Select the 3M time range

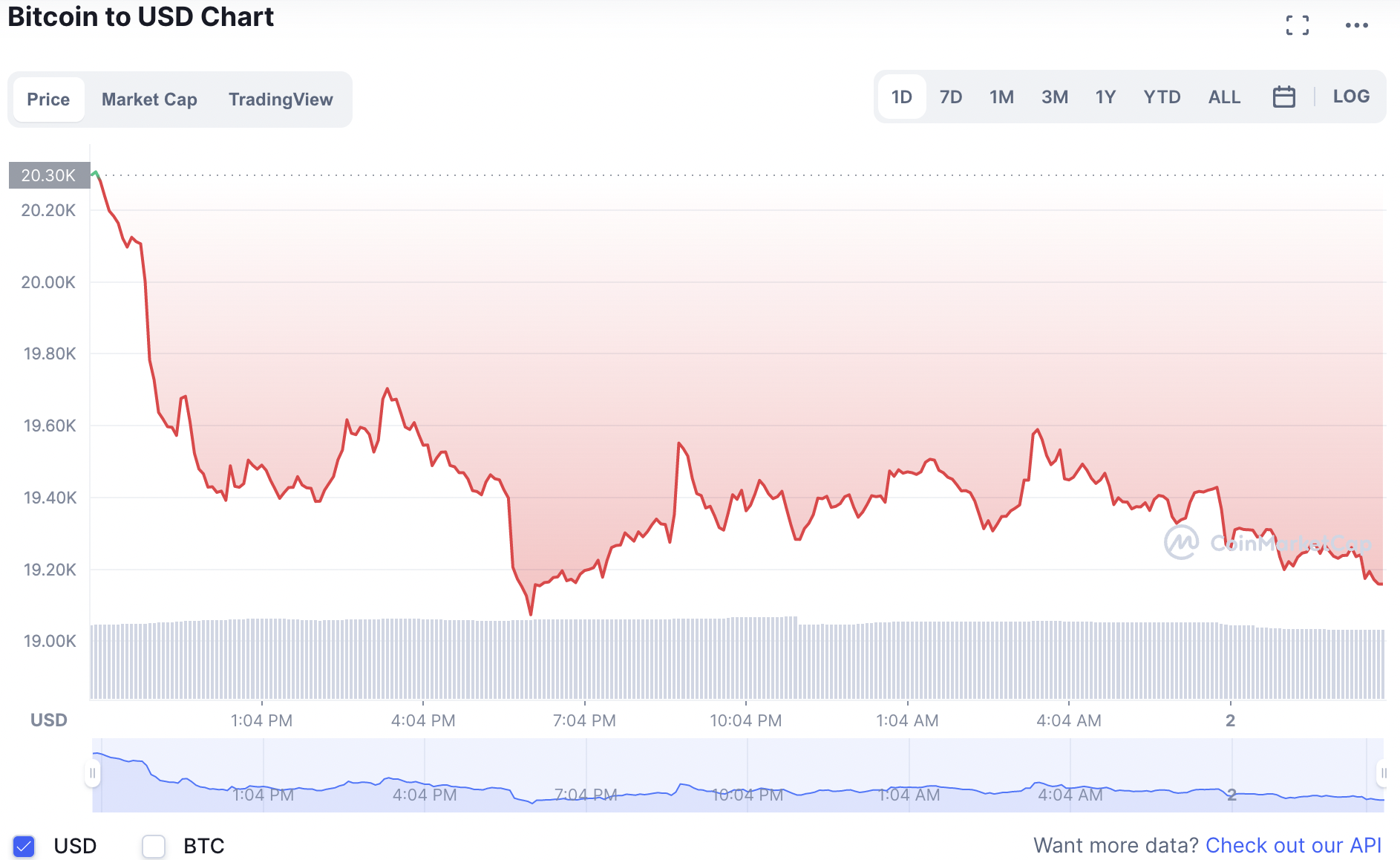pyautogui.click(x=1055, y=97)
